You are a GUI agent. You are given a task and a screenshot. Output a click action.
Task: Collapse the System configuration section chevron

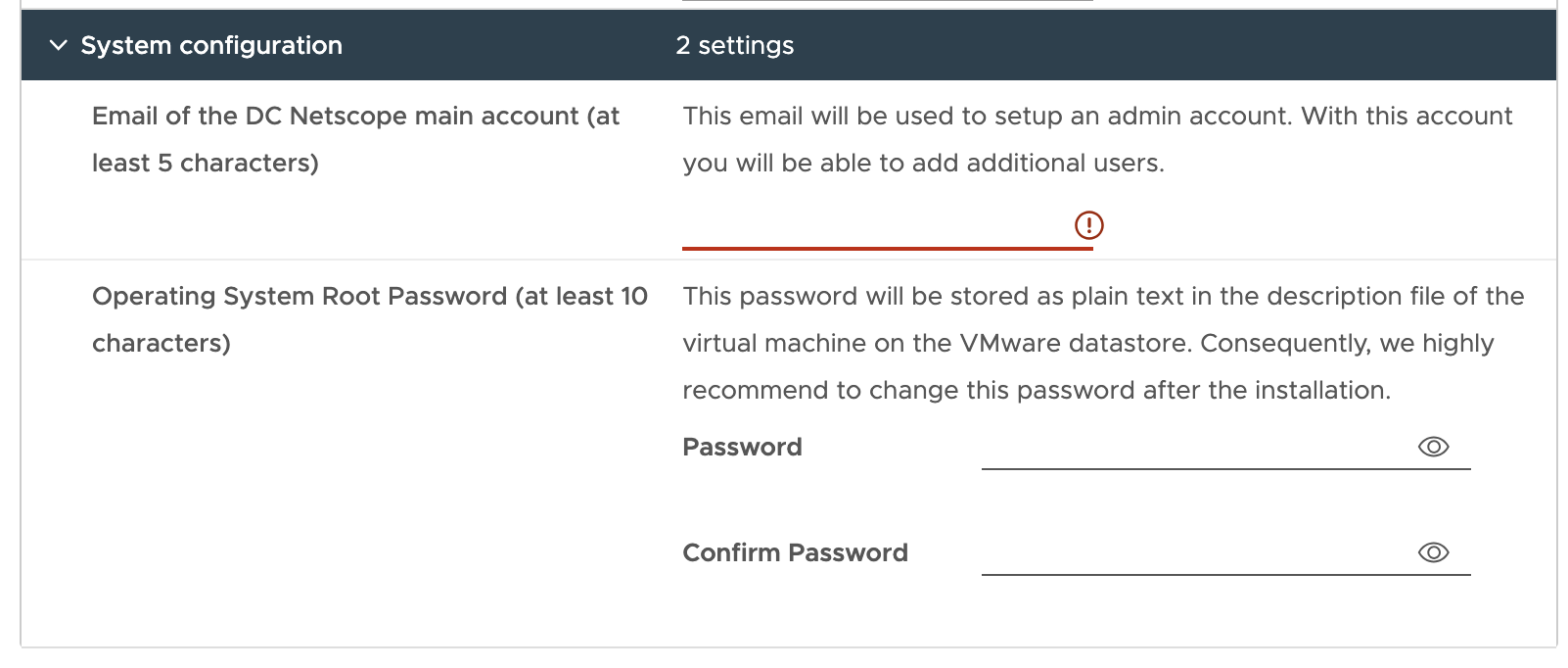click(x=59, y=45)
